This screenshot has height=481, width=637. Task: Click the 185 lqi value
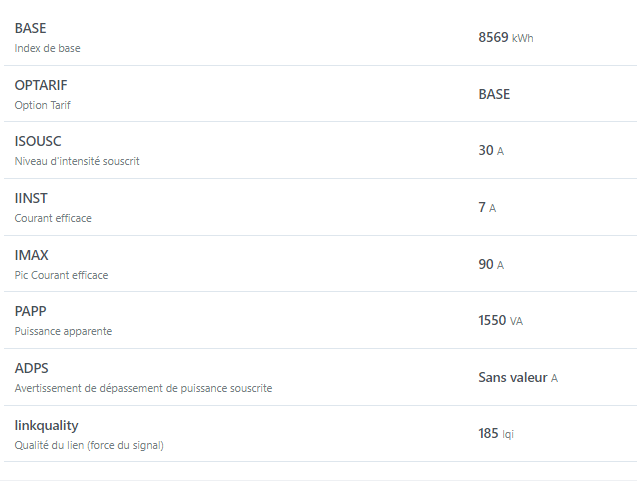point(496,433)
